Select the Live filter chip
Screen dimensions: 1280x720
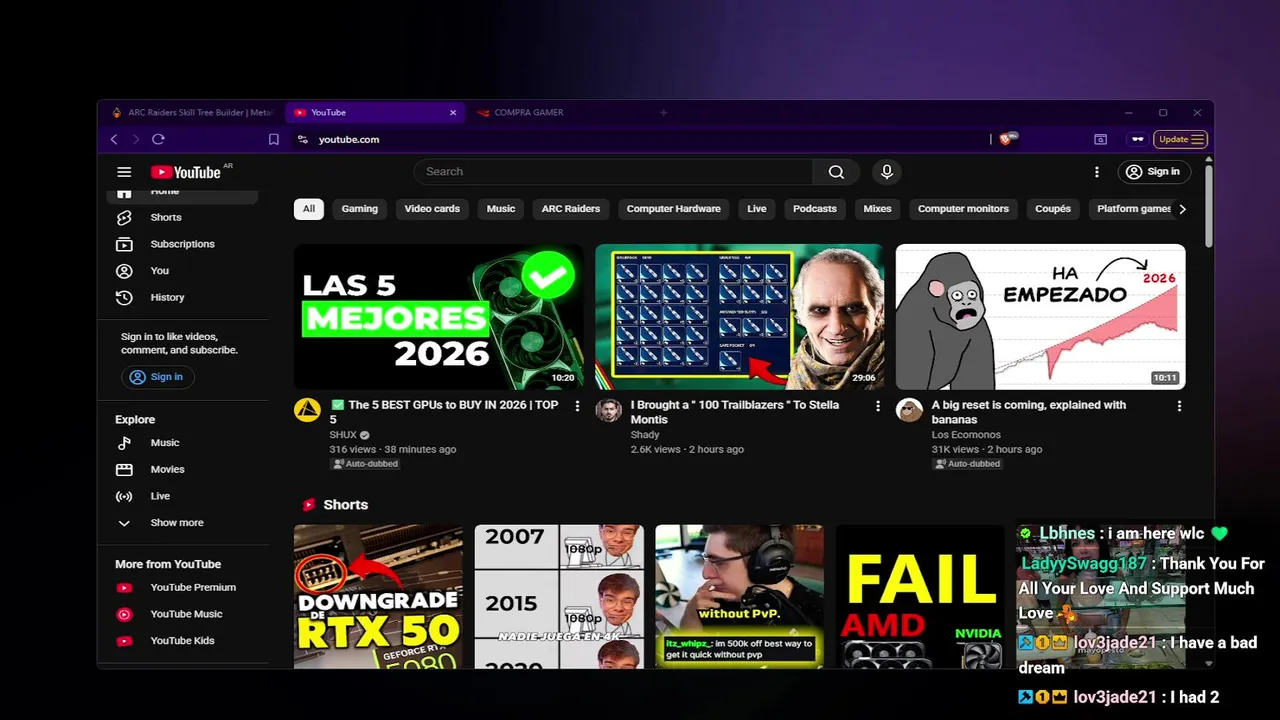[757, 209]
